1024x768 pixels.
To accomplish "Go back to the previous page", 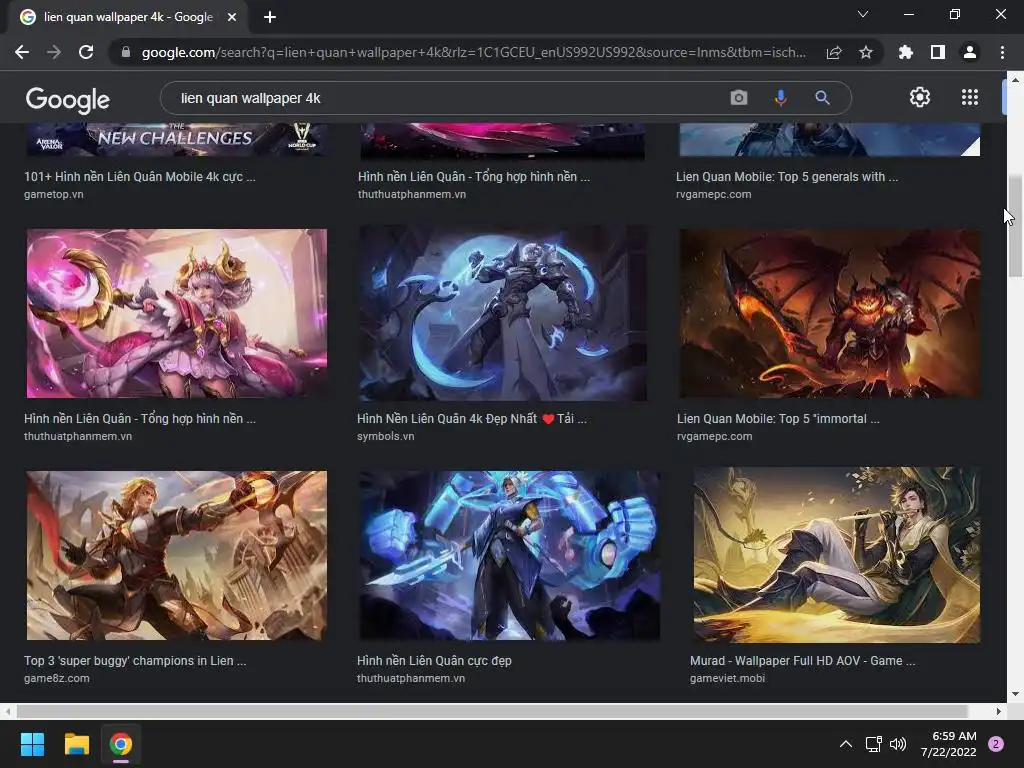I will 22,52.
